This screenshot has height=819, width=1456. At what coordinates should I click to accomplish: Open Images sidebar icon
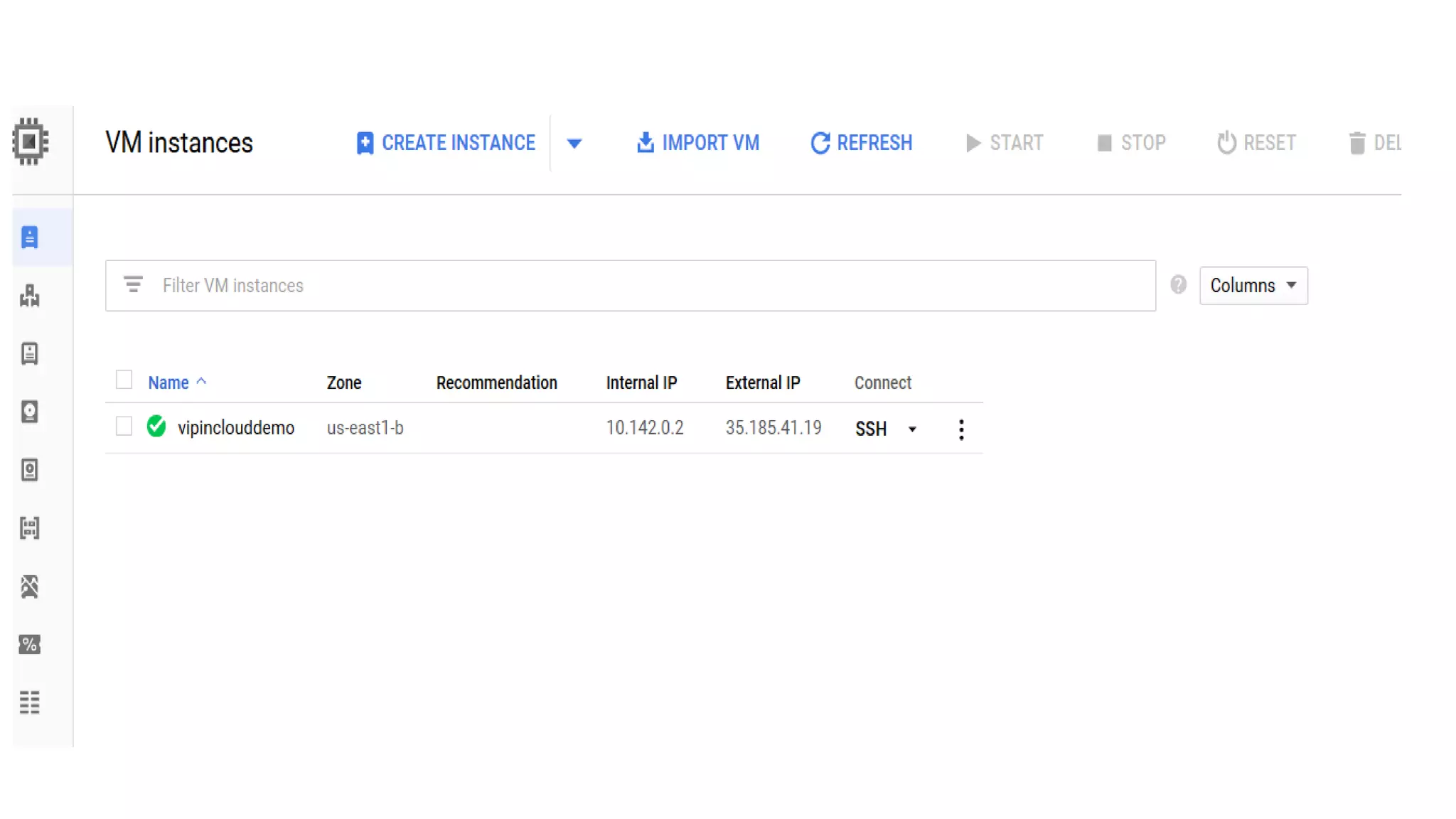pos(30,528)
